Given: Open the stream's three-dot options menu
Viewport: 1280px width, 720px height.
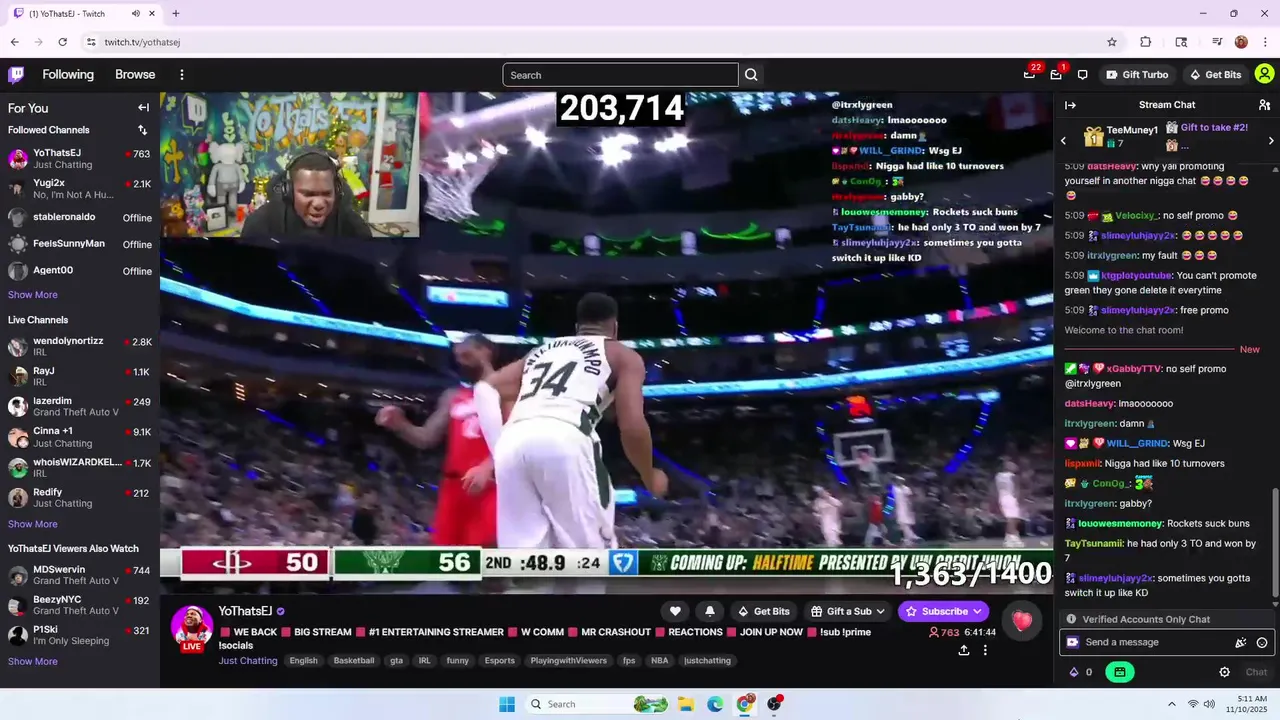Looking at the screenshot, I should point(985,650).
